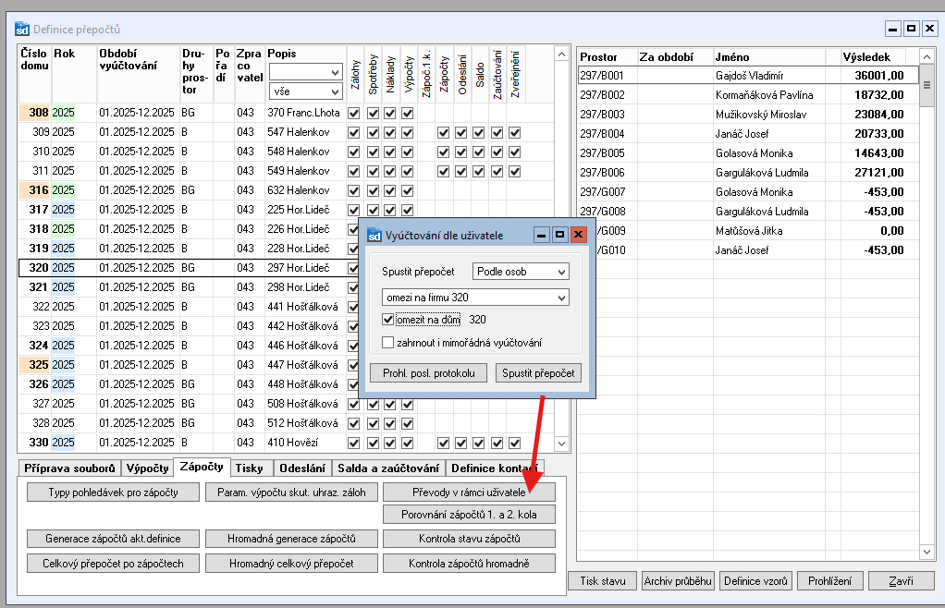Click 'Převody v rámci uživatele' button
This screenshot has width=945, height=608.
(469, 492)
